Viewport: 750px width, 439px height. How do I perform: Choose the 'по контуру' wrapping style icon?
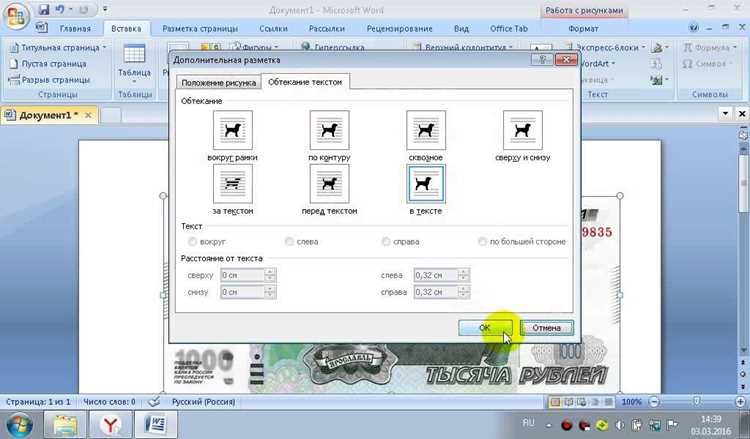tap(330, 130)
